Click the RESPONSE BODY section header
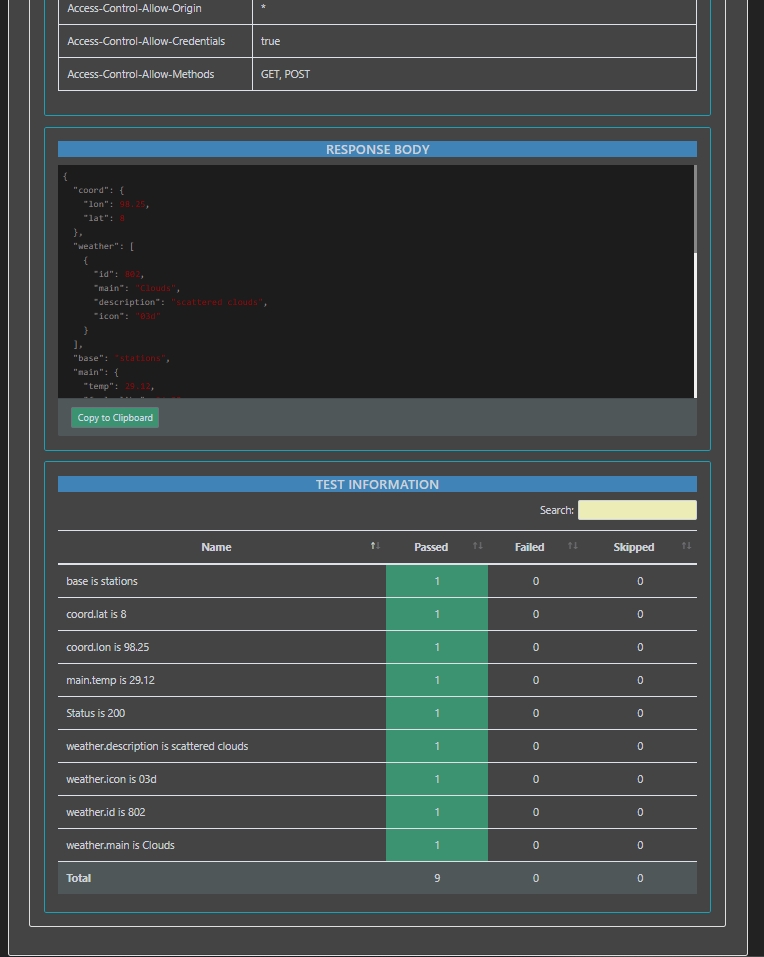Image resolution: width=764 pixels, height=957 pixels. pos(377,150)
